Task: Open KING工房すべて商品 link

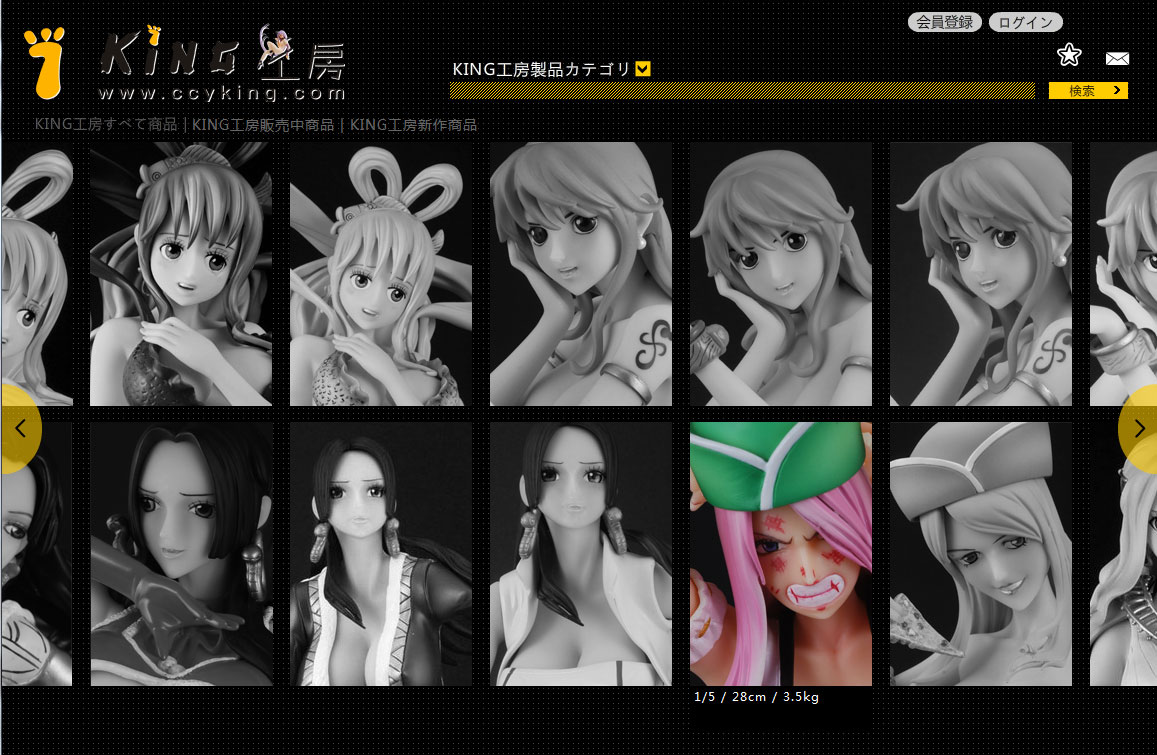Action: [106, 124]
